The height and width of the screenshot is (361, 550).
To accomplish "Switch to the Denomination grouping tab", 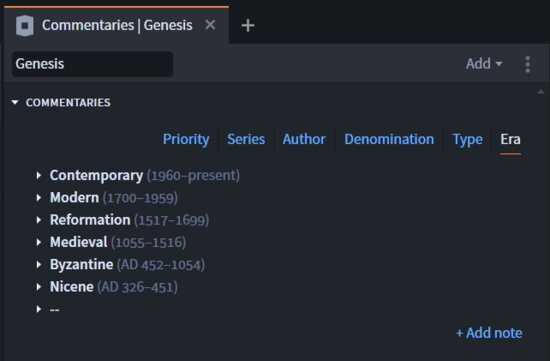I will click(389, 139).
